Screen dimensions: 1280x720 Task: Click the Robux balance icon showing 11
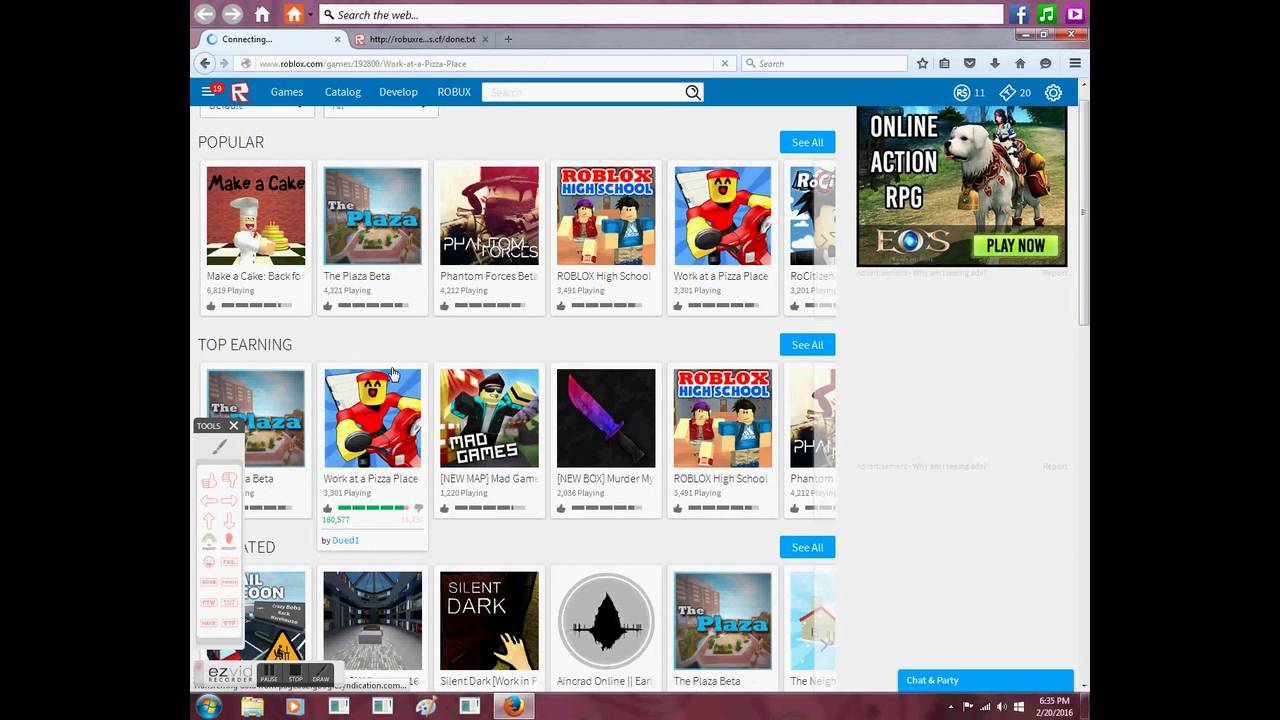(x=962, y=92)
